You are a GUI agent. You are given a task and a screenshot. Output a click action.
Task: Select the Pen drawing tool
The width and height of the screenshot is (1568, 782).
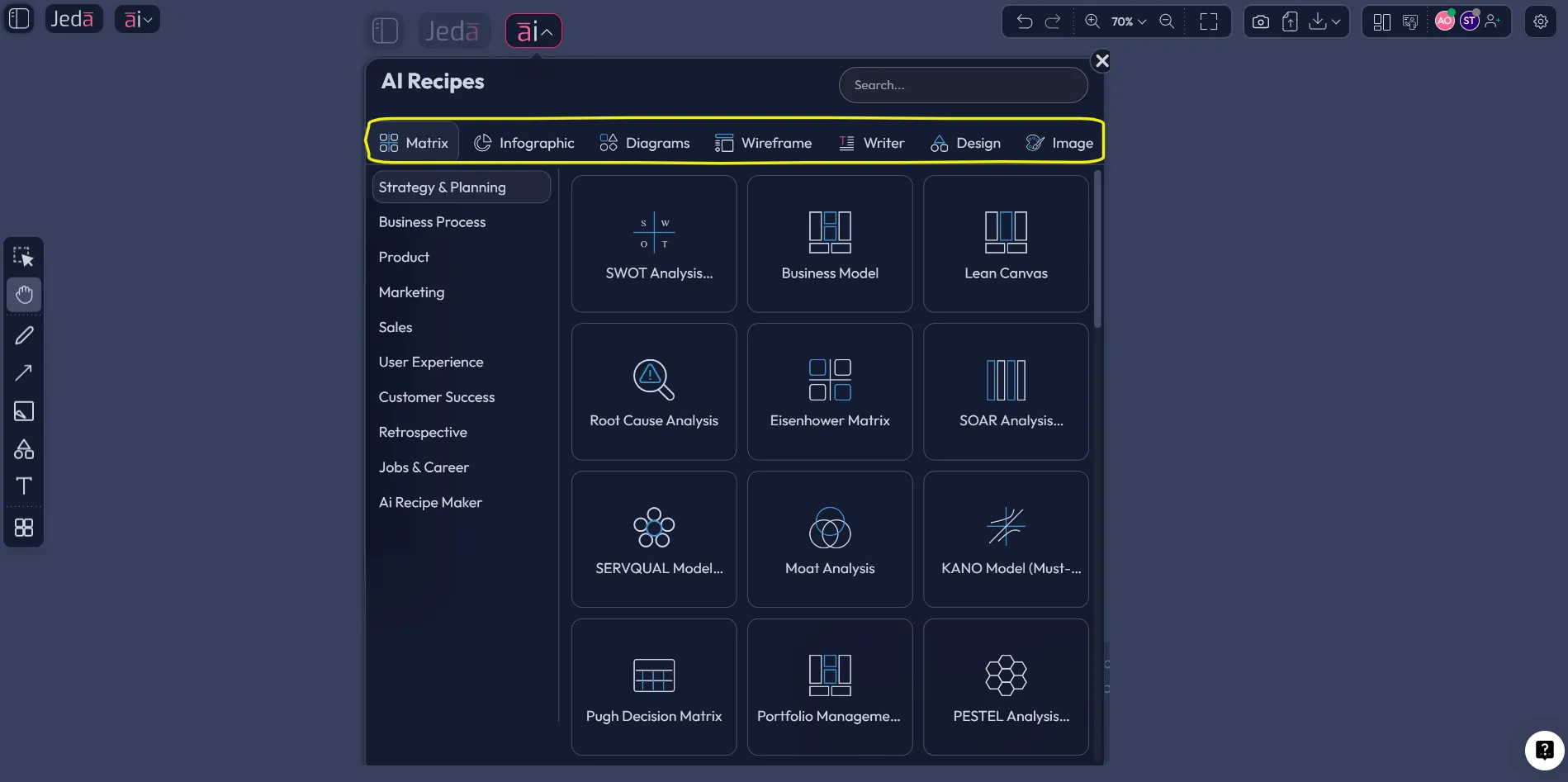click(24, 335)
